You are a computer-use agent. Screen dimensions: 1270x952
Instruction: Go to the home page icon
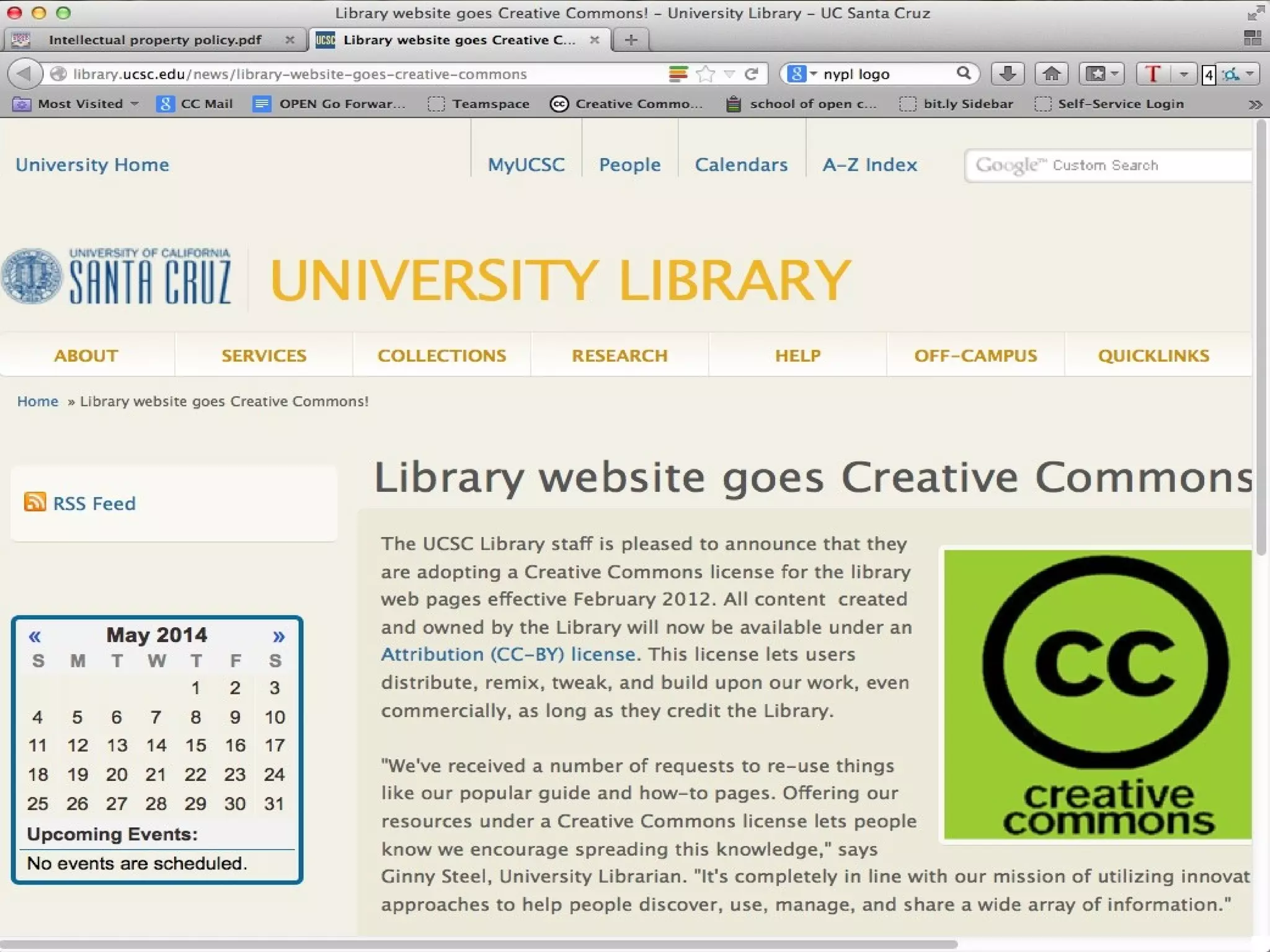1051,74
